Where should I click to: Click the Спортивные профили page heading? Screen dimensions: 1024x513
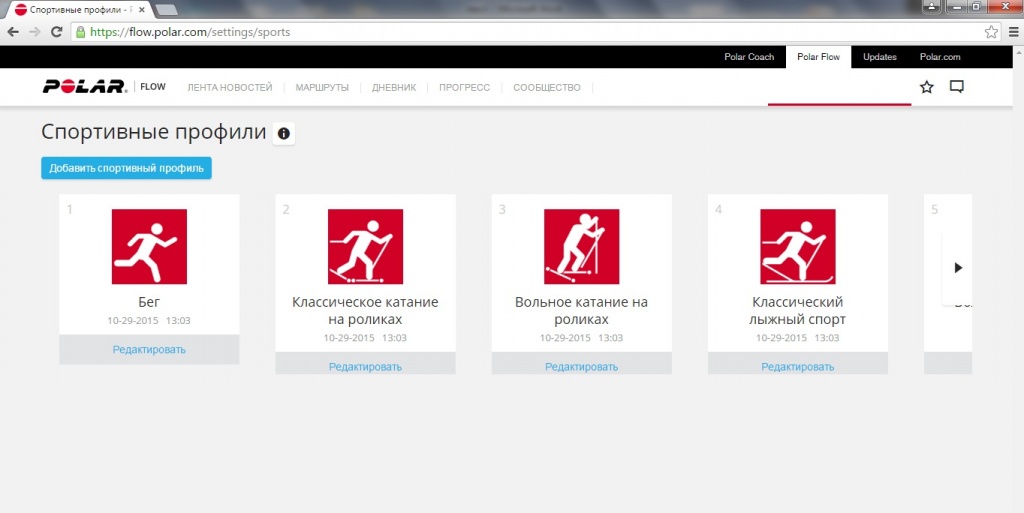coord(153,132)
